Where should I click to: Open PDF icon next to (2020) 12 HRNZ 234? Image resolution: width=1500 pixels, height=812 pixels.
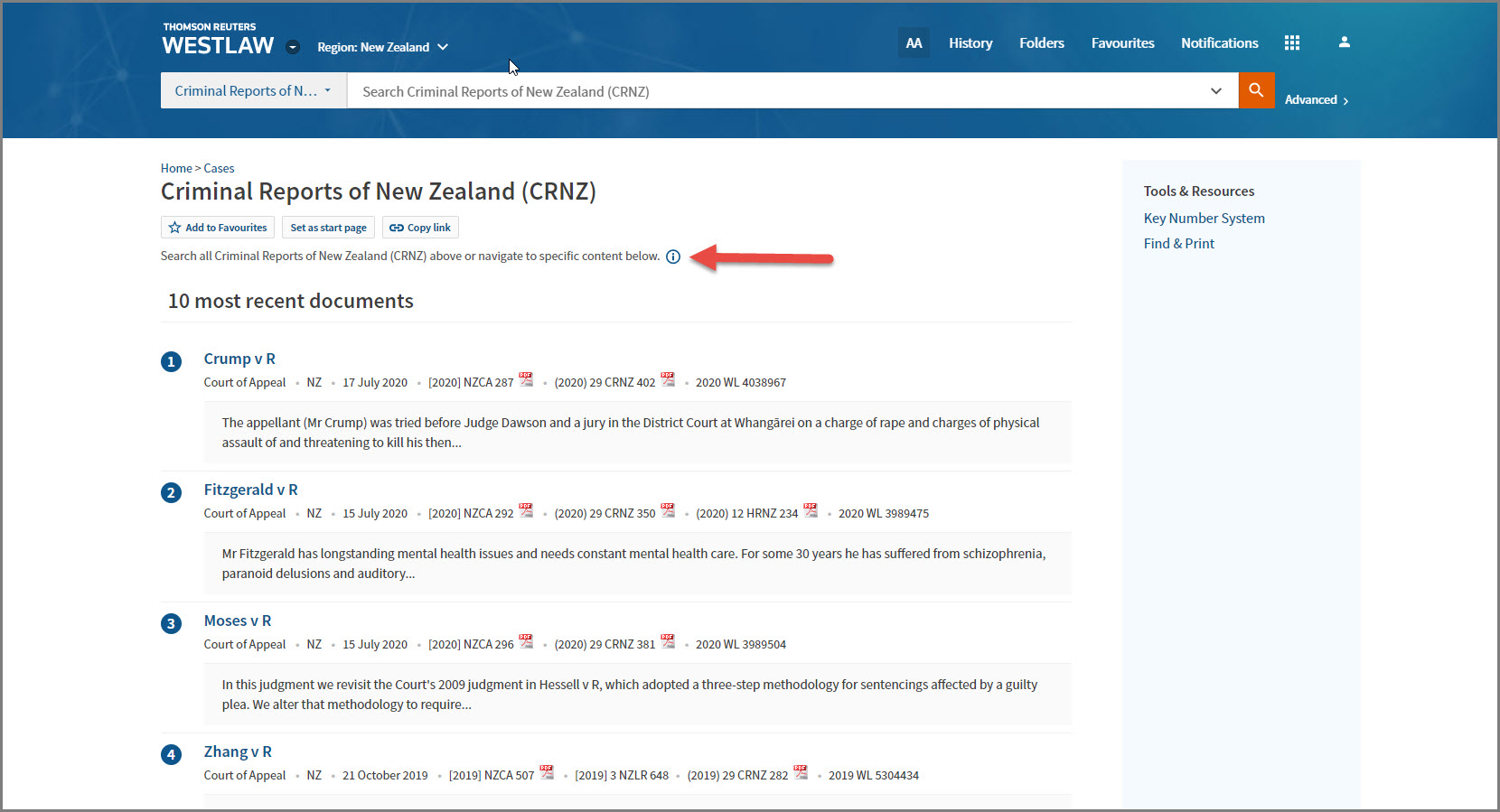811,510
